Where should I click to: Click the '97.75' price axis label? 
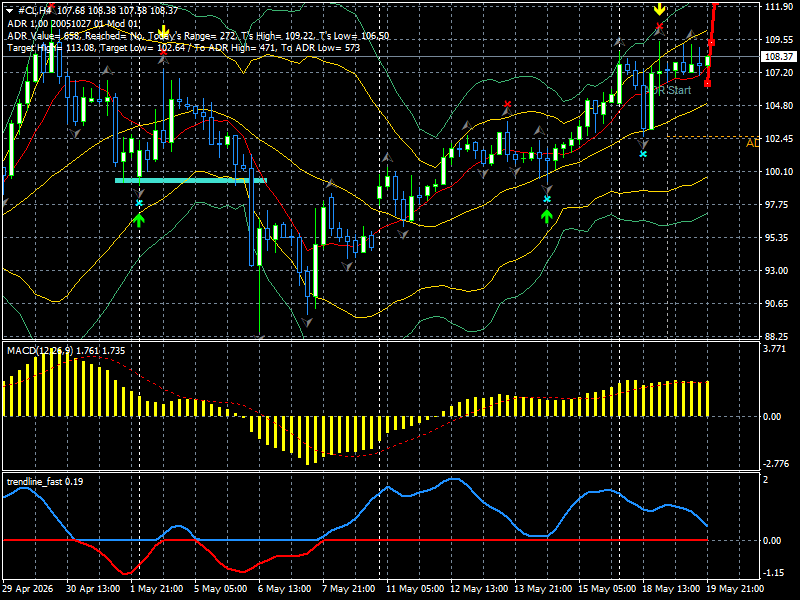point(779,205)
